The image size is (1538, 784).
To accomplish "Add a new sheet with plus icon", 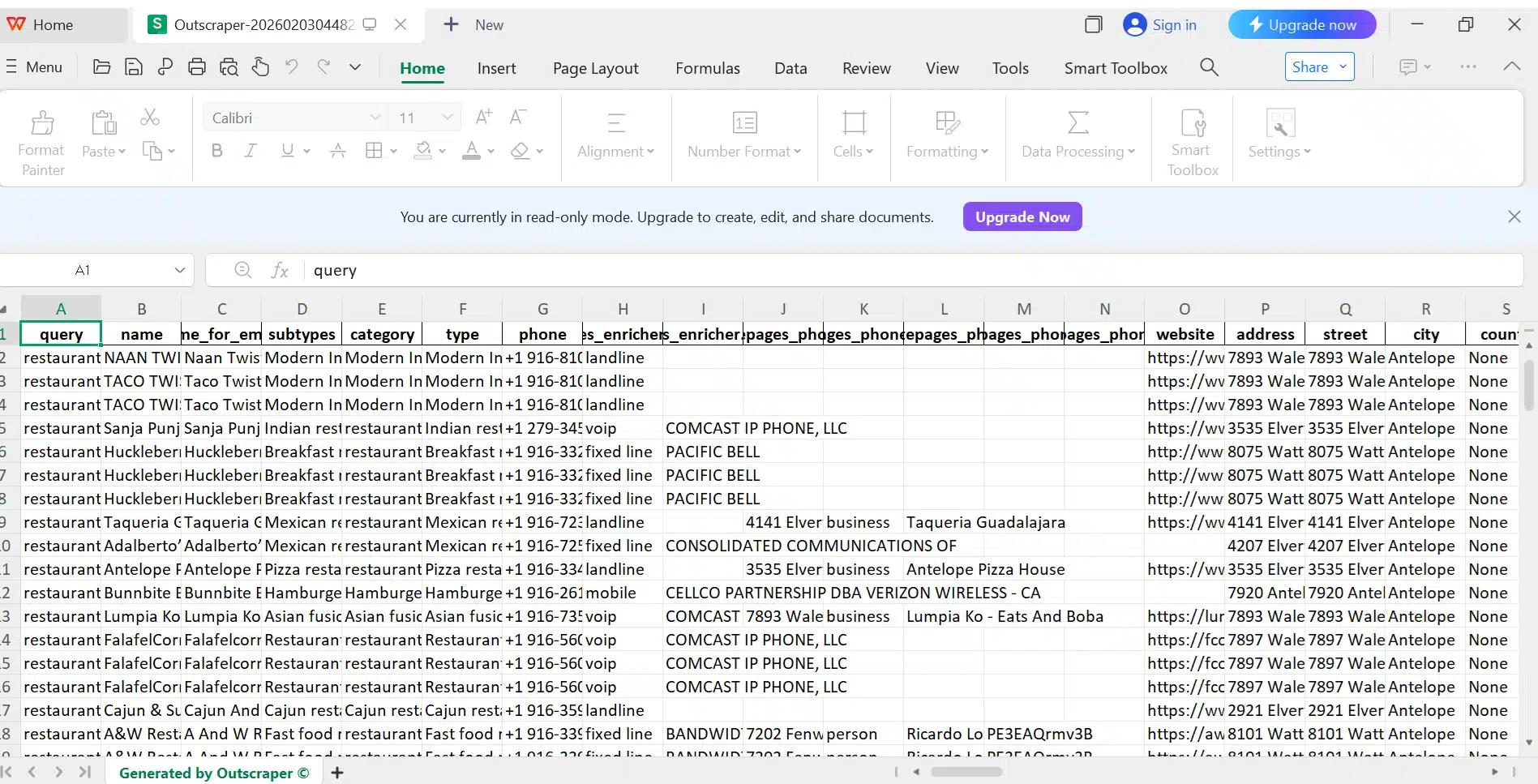I will click(337, 773).
